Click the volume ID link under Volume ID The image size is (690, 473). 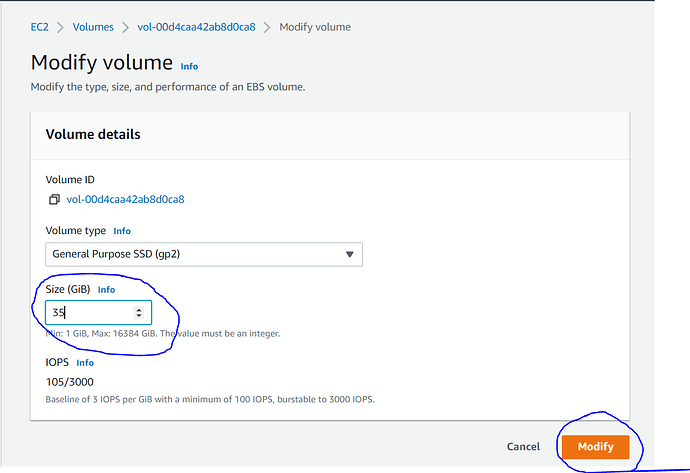point(125,199)
